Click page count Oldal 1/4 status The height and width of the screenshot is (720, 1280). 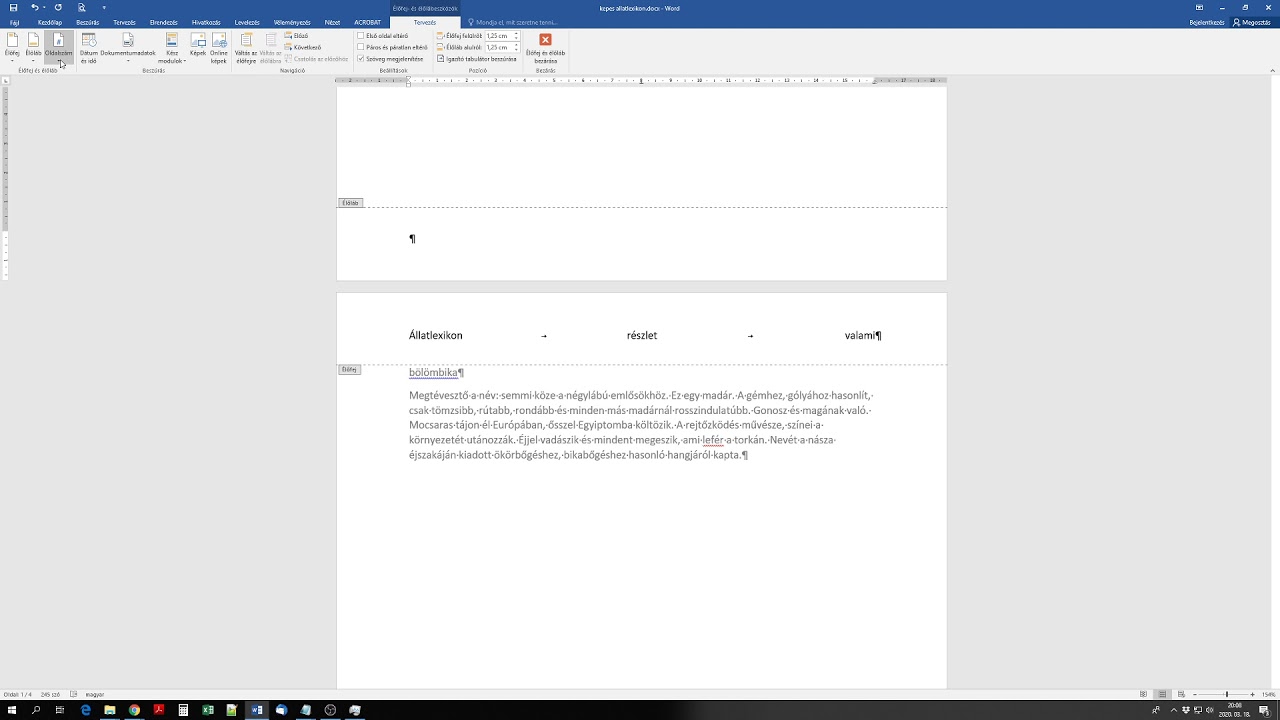18,694
